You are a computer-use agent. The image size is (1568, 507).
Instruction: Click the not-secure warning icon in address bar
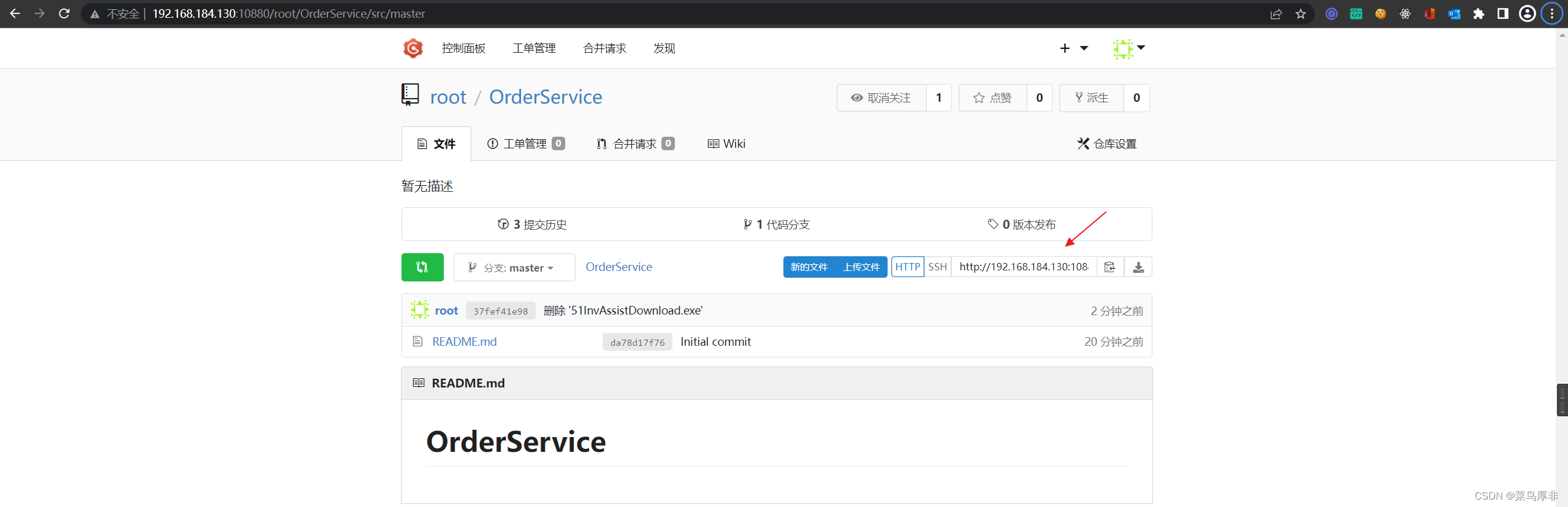(x=95, y=13)
